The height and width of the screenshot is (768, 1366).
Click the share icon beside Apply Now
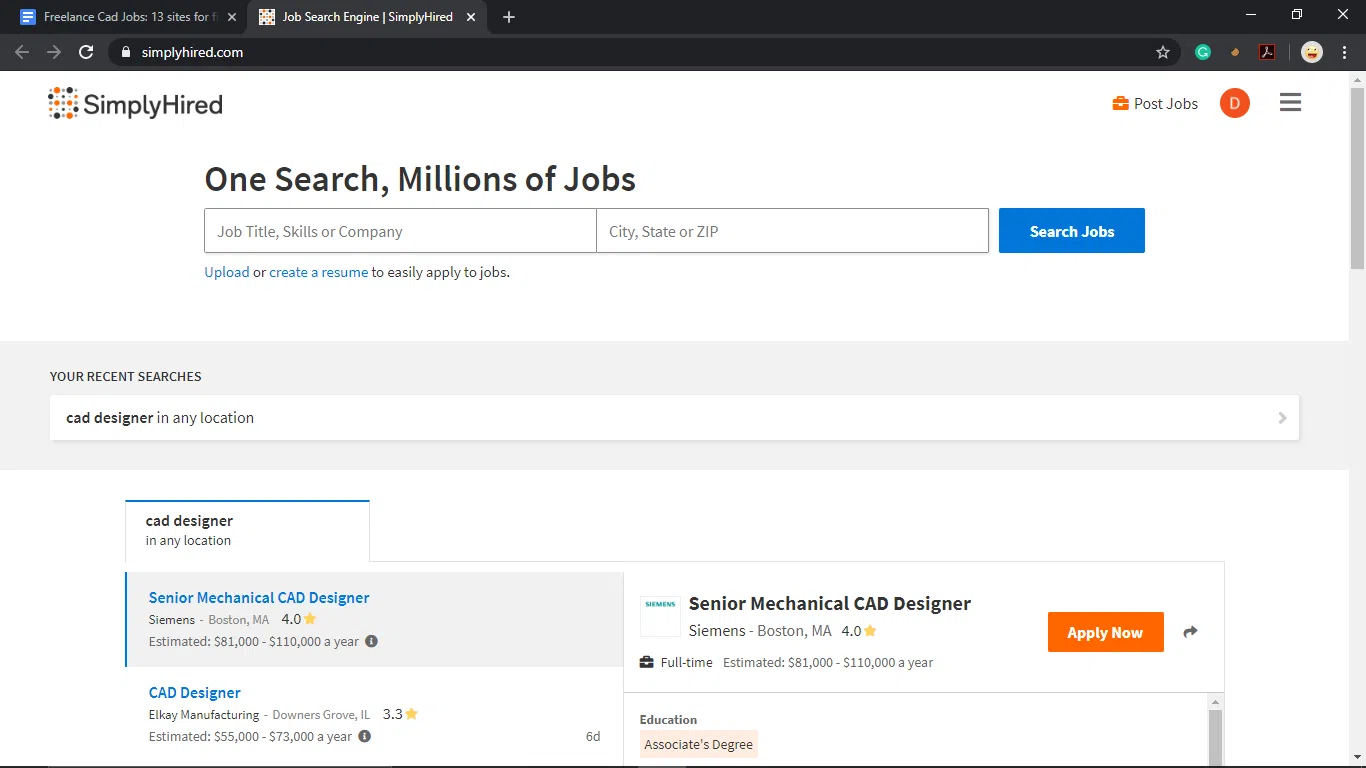[1190, 631]
